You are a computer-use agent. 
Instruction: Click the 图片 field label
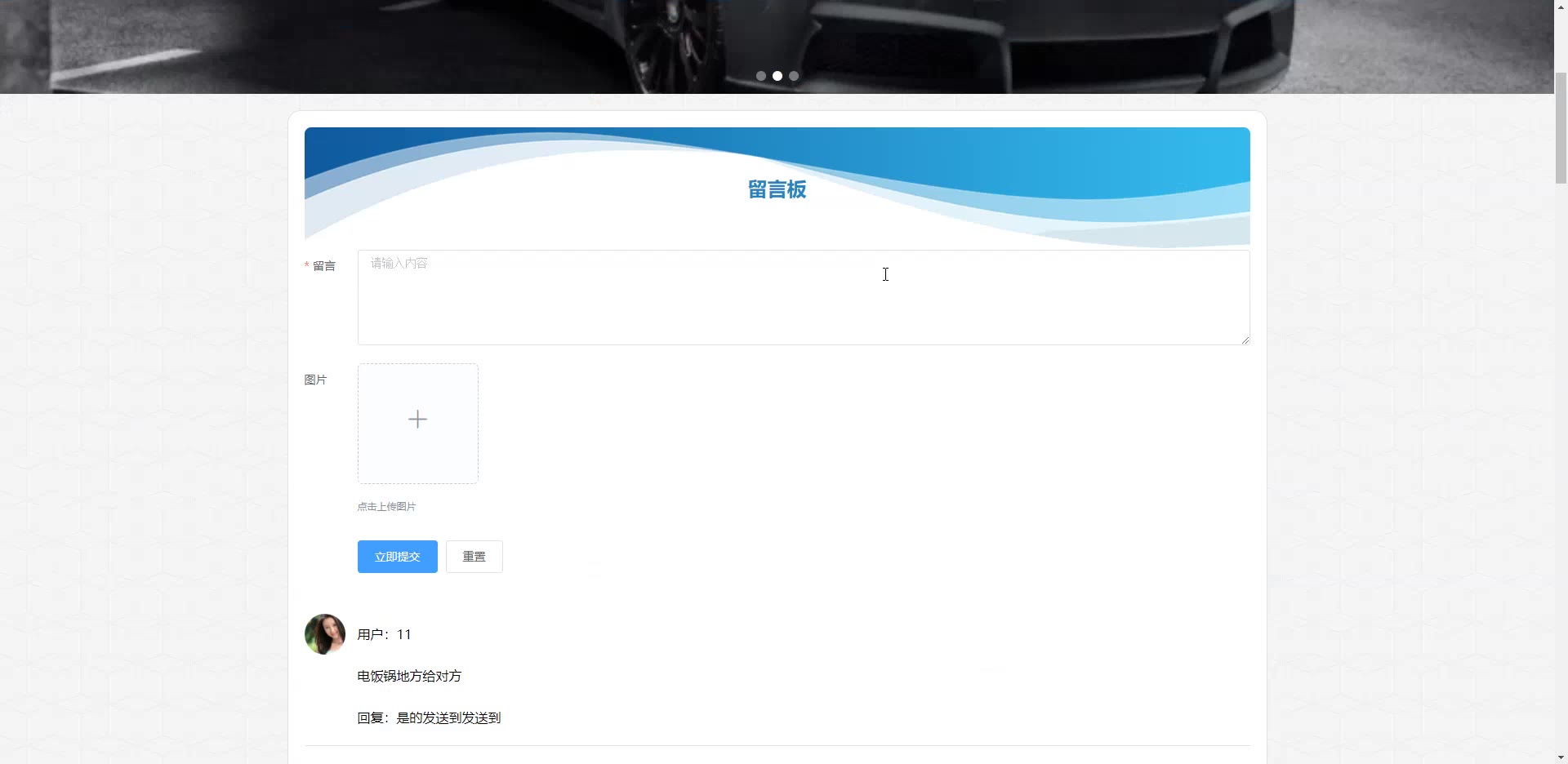click(x=315, y=380)
